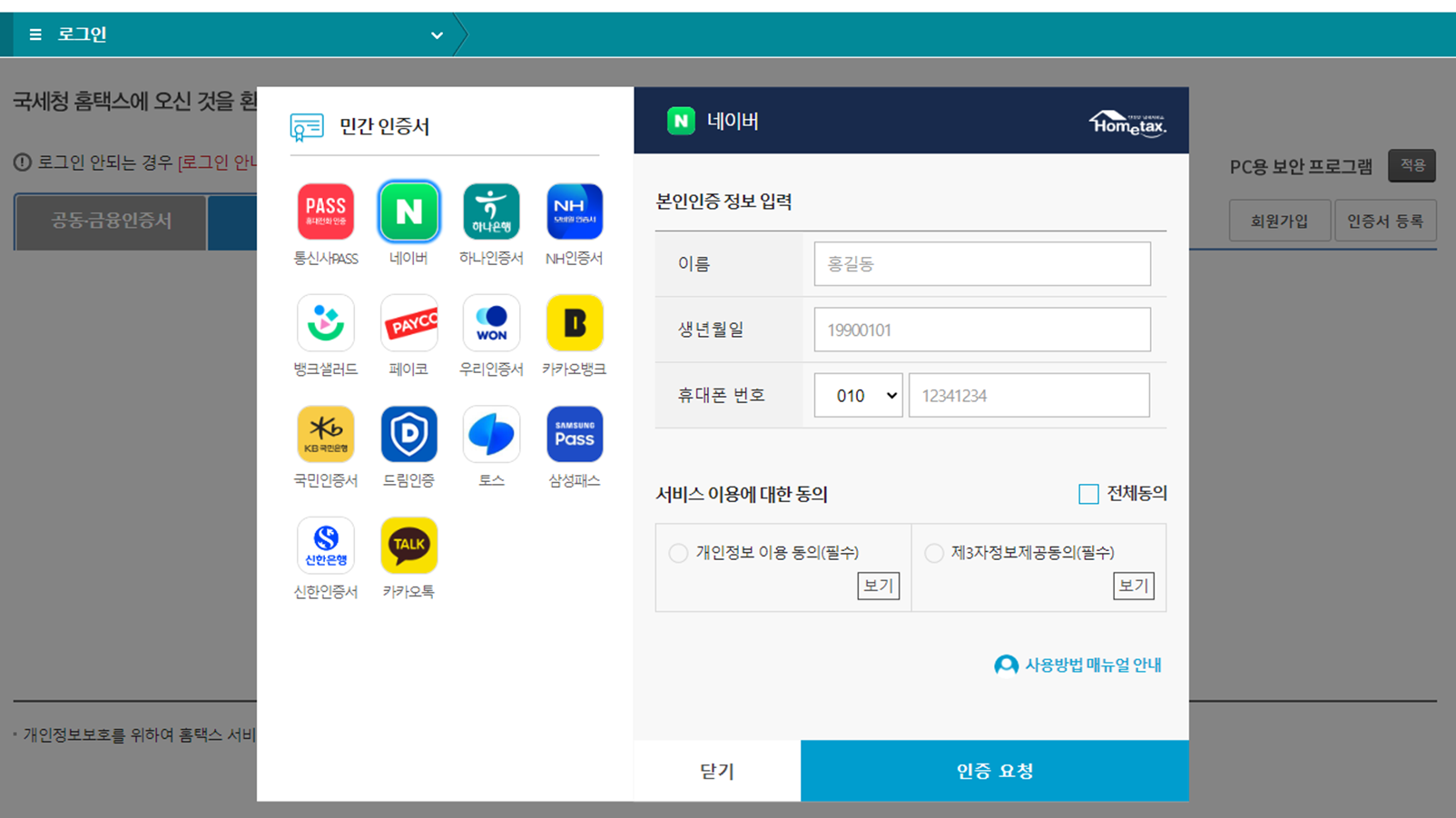Screen dimensions: 1456x818
Task: Choose the 네이버 certificate icon
Action: [x=408, y=212]
